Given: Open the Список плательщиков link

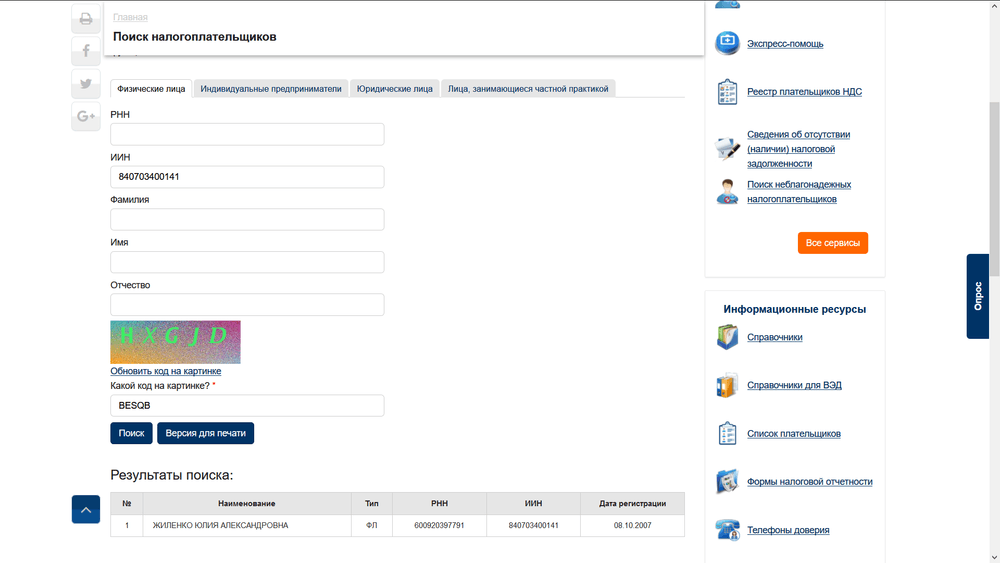Looking at the screenshot, I should (794, 434).
